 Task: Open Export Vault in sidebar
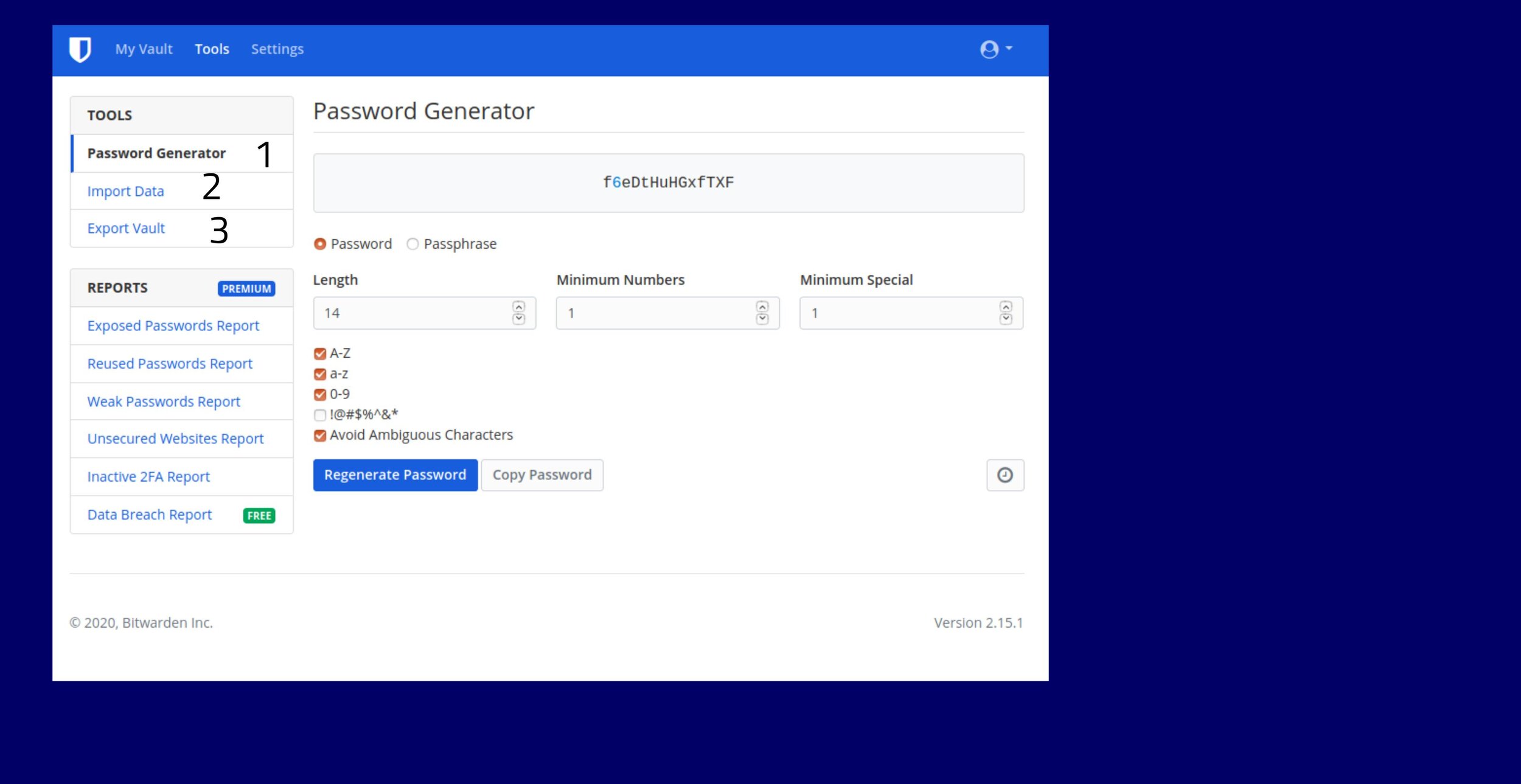[x=182, y=229]
